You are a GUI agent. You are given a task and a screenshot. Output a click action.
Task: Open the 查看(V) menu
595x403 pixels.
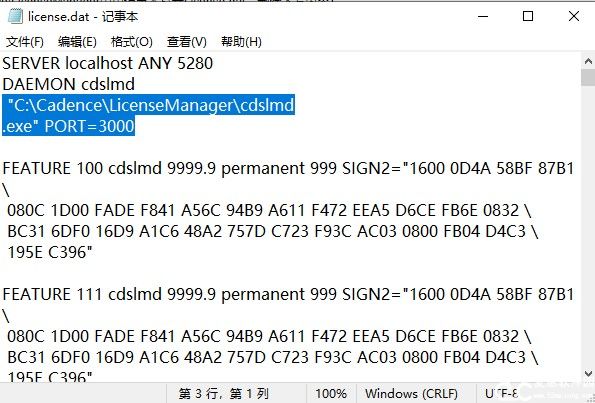pyautogui.click(x=186, y=41)
